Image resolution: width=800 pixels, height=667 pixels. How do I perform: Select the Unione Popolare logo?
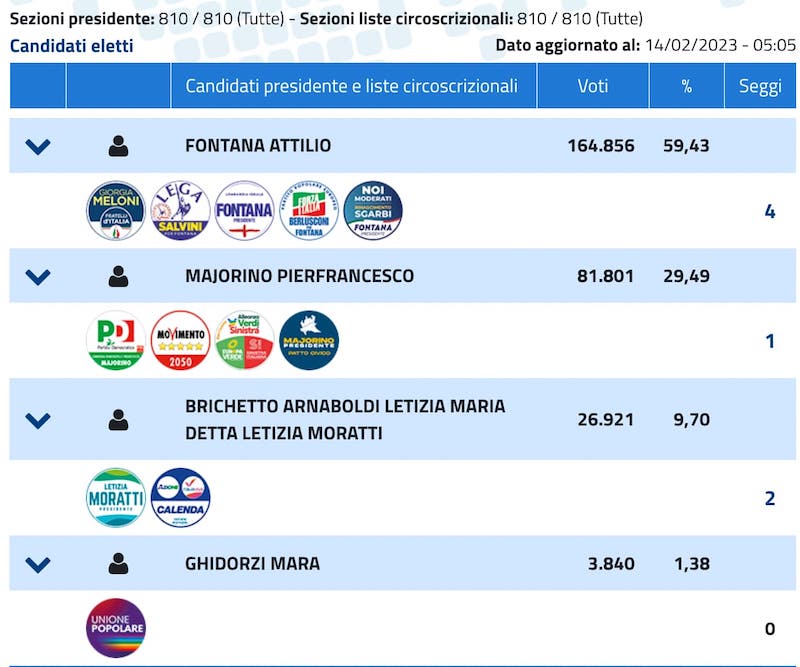click(116, 628)
